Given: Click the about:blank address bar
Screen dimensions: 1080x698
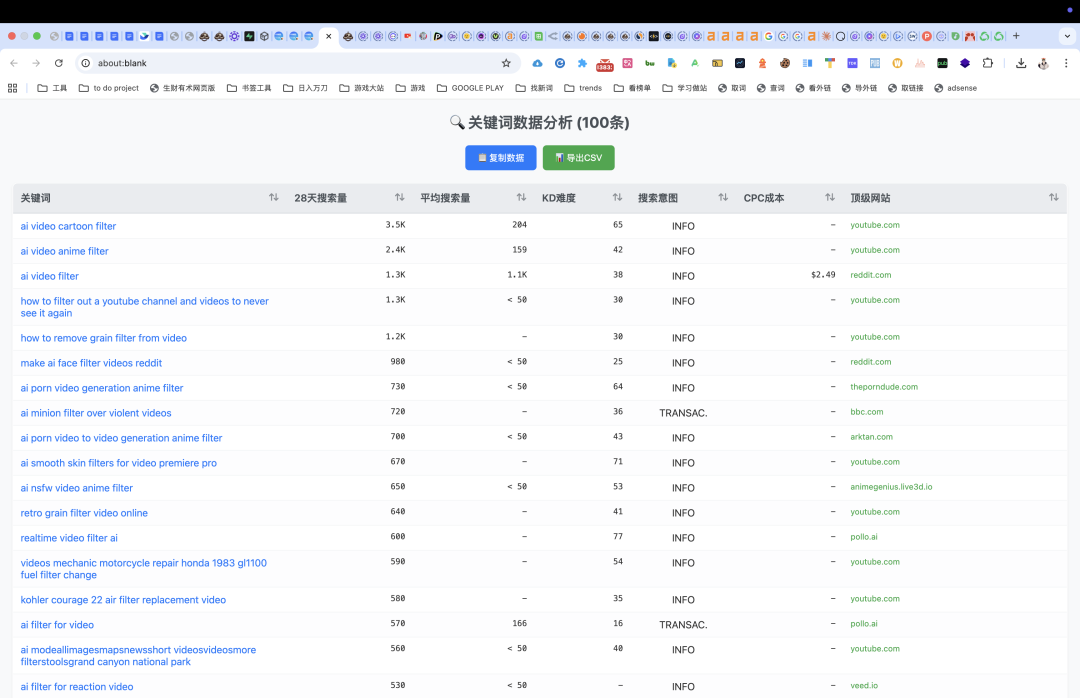Looking at the screenshot, I should (x=296, y=63).
